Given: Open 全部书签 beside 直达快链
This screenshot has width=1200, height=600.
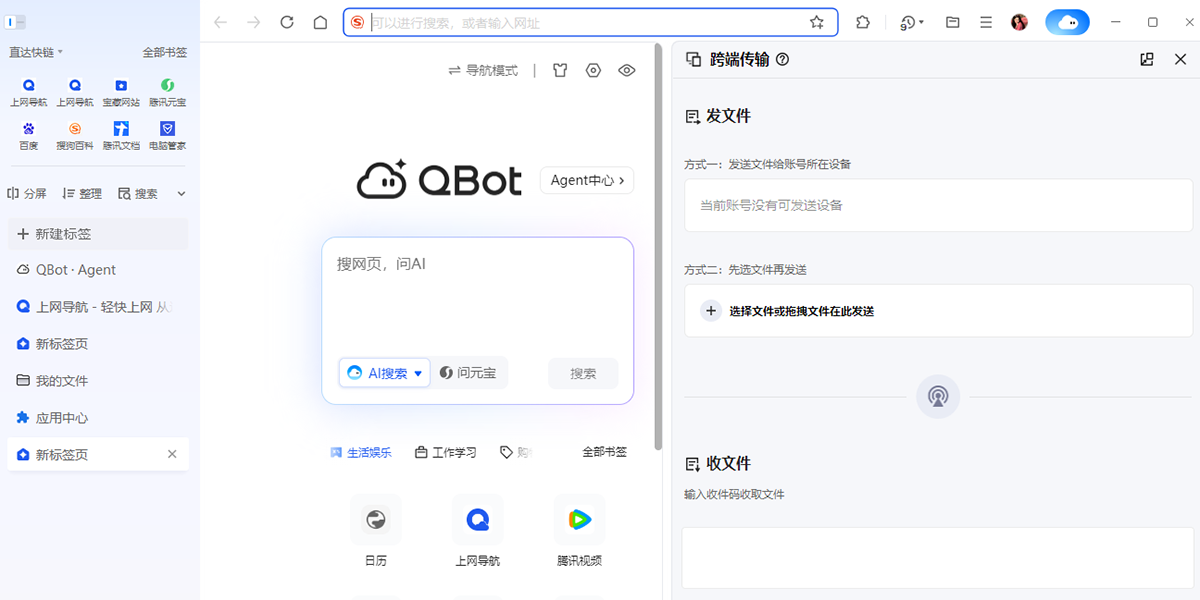Looking at the screenshot, I should click(x=165, y=52).
